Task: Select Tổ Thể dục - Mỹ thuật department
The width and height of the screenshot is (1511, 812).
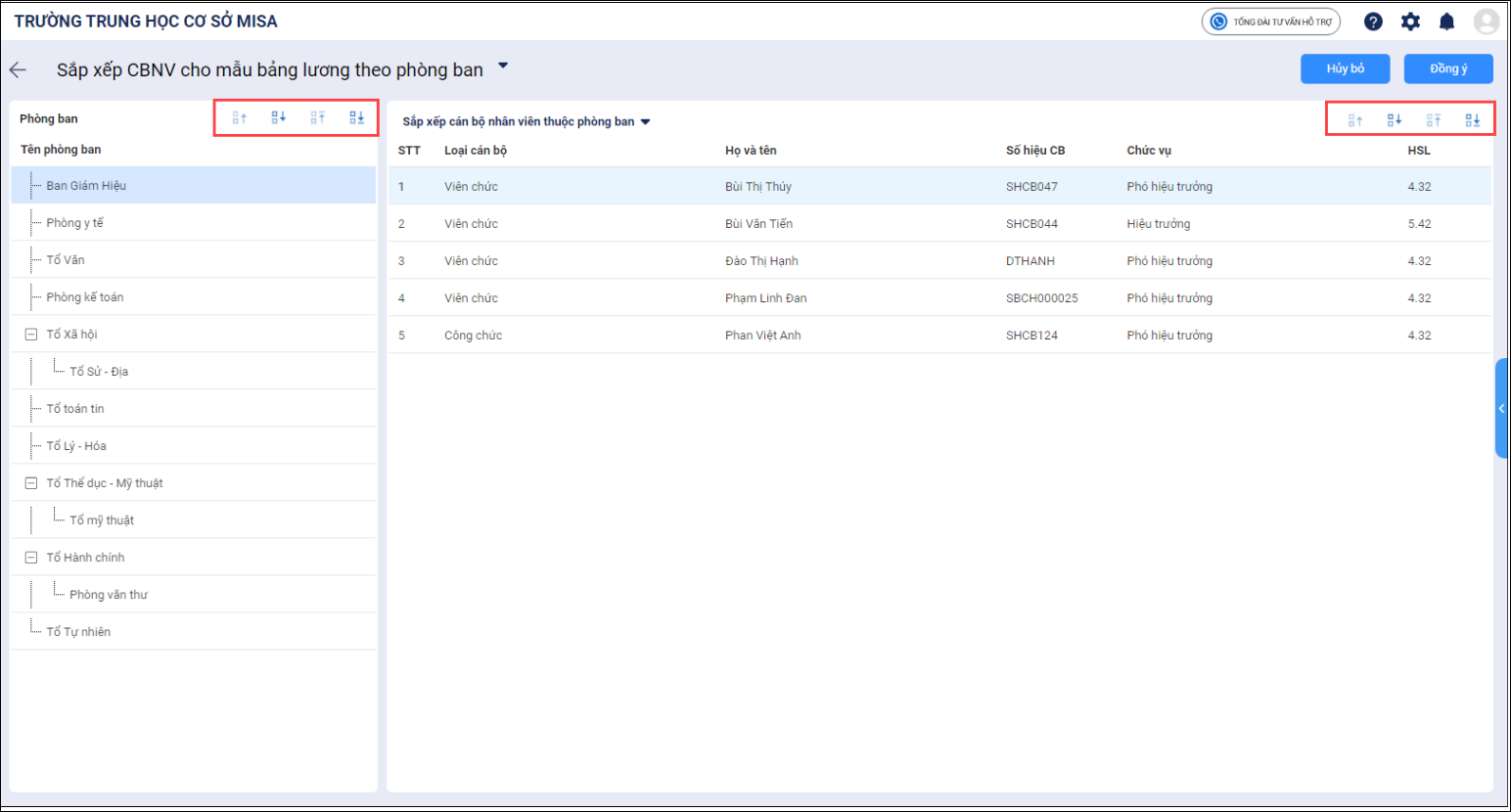Action: tap(194, 483)
